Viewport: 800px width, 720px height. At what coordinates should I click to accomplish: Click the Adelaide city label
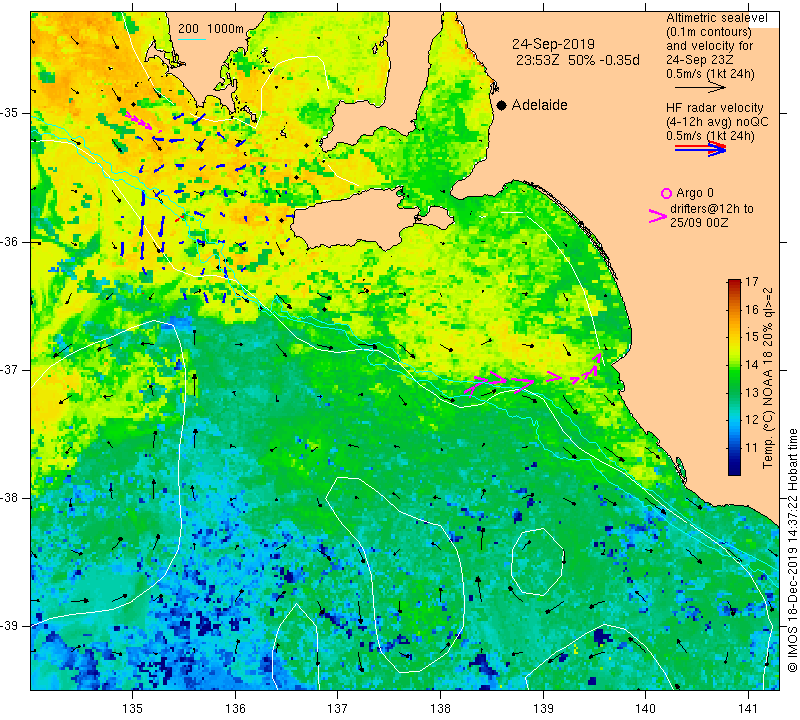pos(539,105)
